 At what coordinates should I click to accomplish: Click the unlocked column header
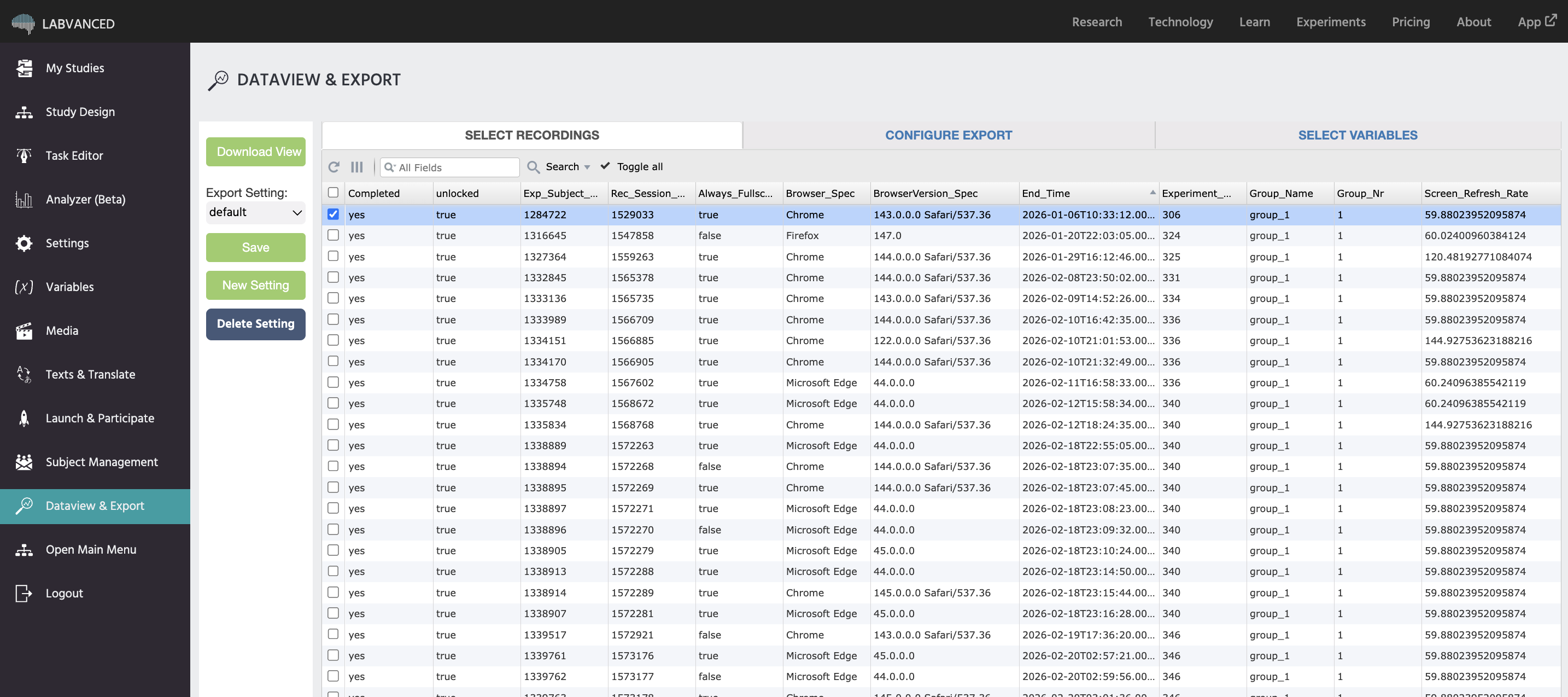(x=477, y=193)
